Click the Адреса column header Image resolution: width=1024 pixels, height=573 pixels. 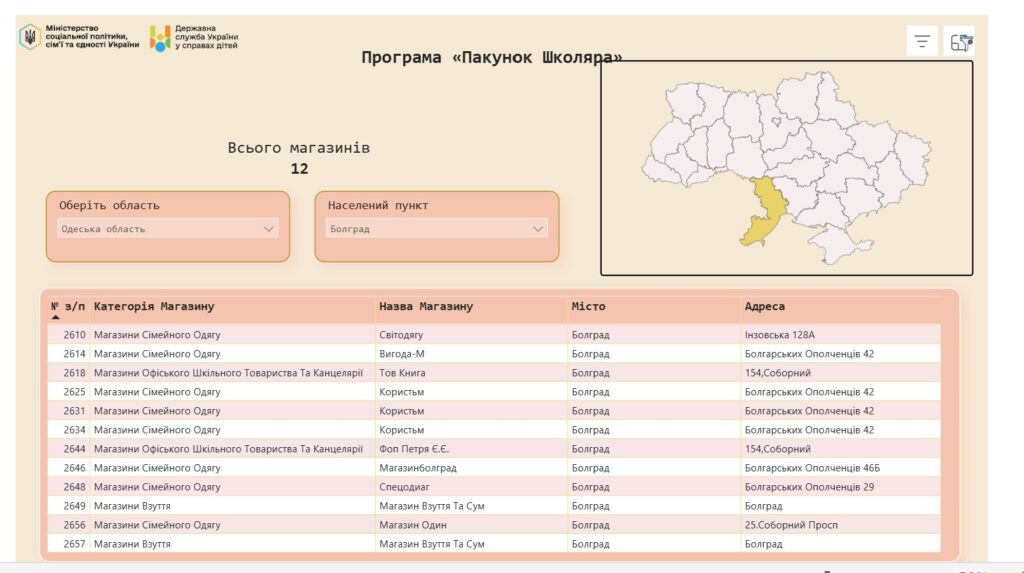[764, 306]
